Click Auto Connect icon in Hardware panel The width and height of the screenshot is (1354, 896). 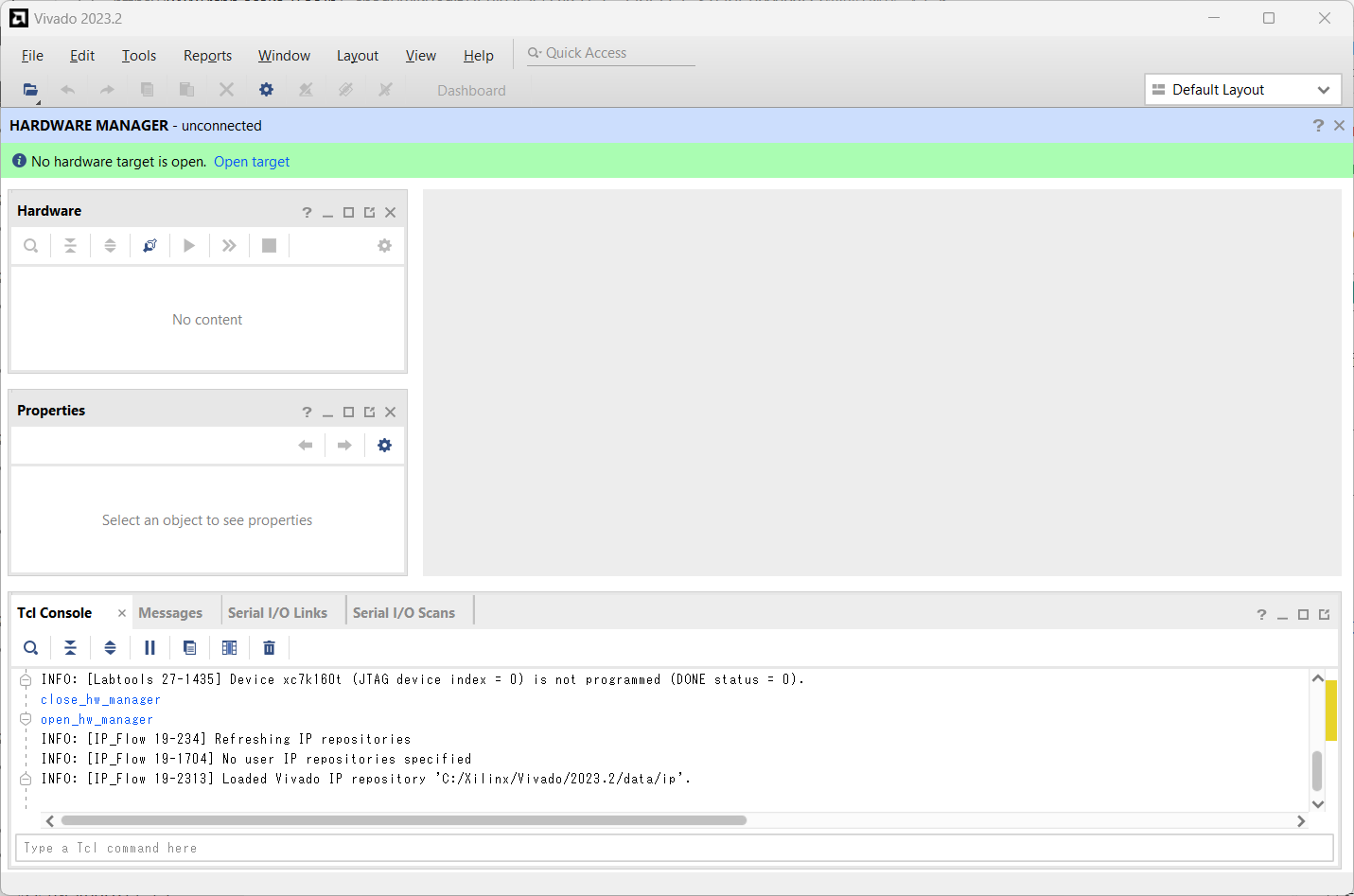(149, 246)
